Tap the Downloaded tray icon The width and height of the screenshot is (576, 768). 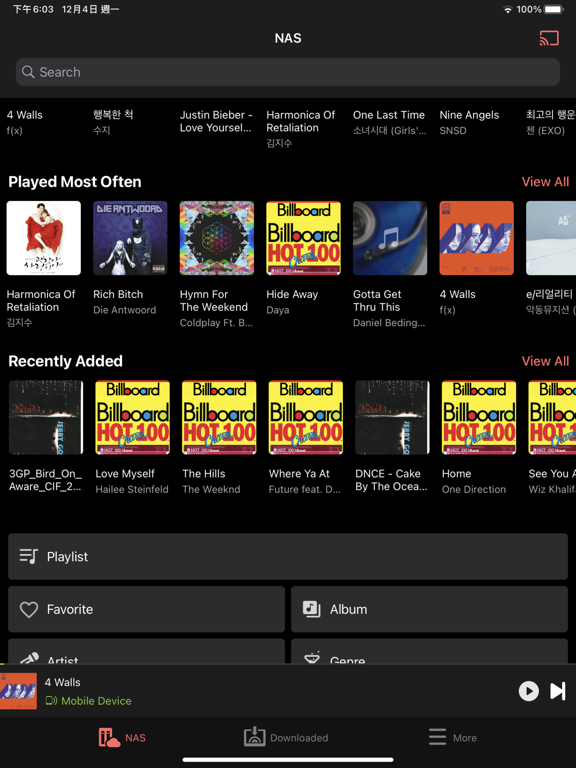tap(254, 737)
